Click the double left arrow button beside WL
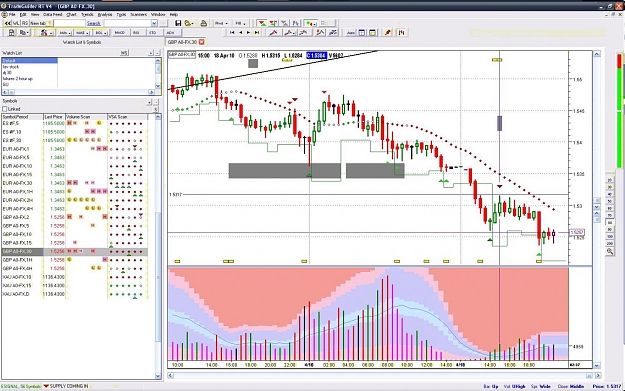 click(8, 23)
